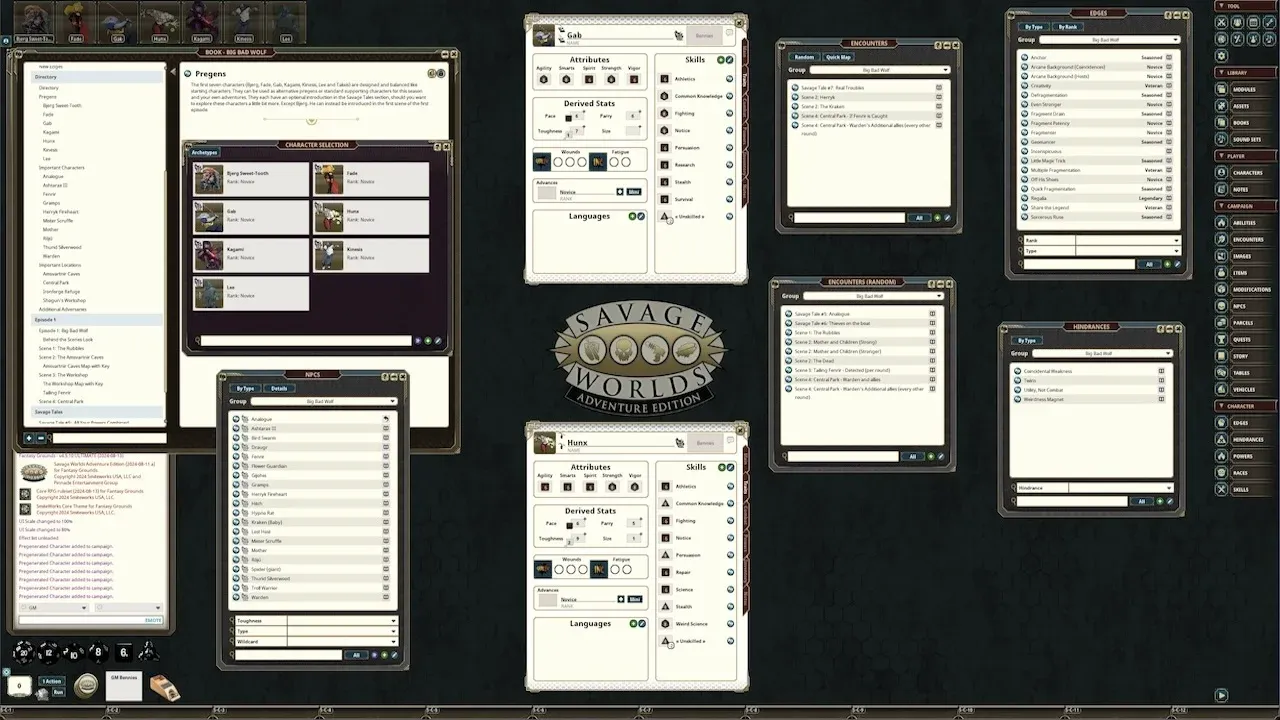Select the Bjorg portrait in top bar
The height and width of the screenshot is (720, 1280).
coord(34,20)
